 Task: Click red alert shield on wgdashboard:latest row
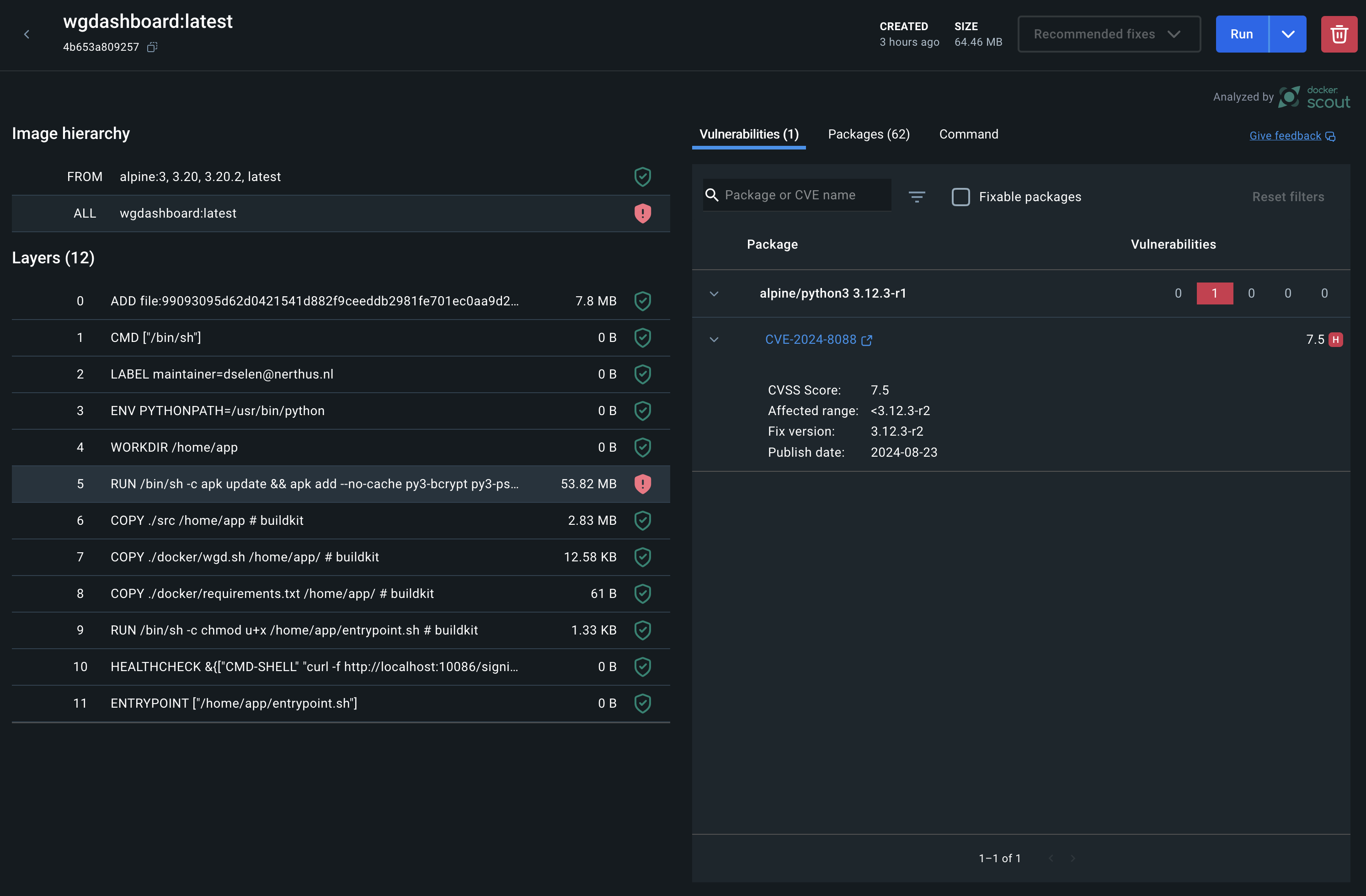pyautogui.click(x=642, y=213)
